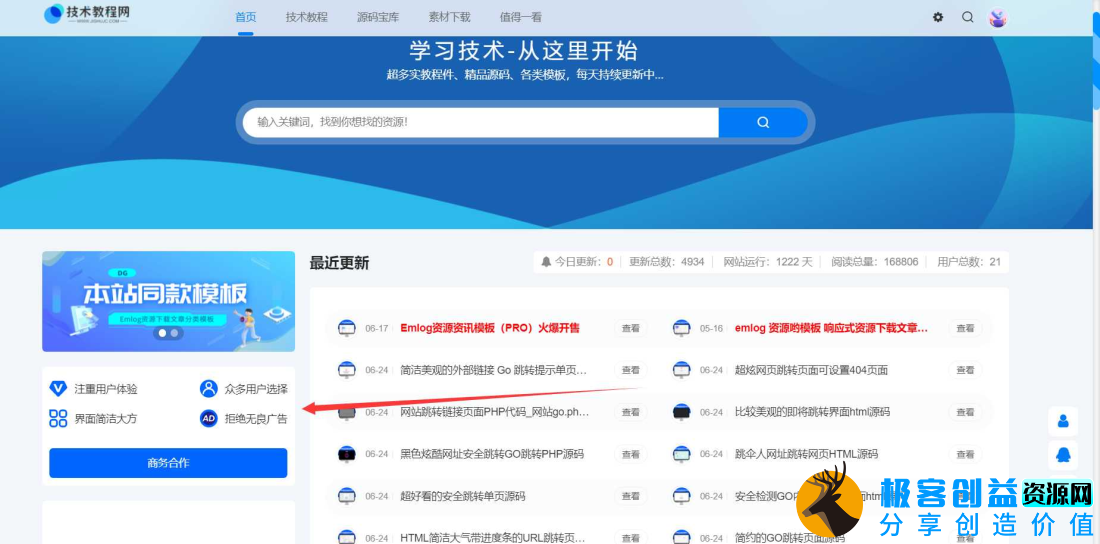Click 查看 for 黑色炫酷网址安全跳转 post
1100x544 pixels.
click(631, 454)
